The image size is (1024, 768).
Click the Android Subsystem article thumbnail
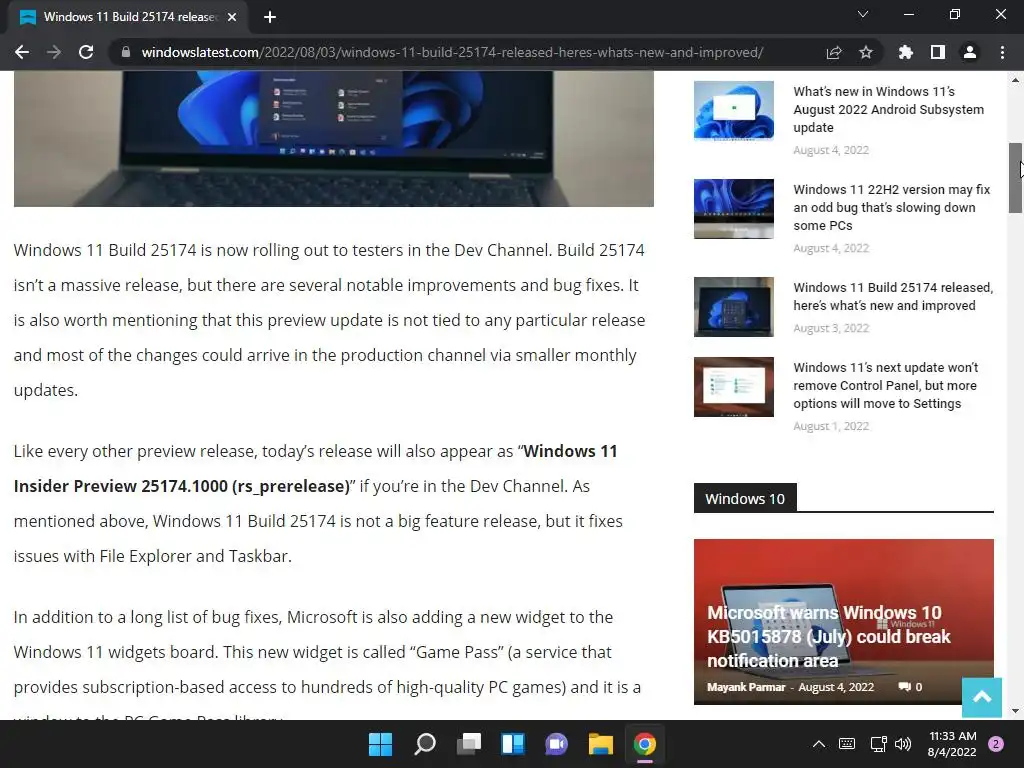pos(733,110)
